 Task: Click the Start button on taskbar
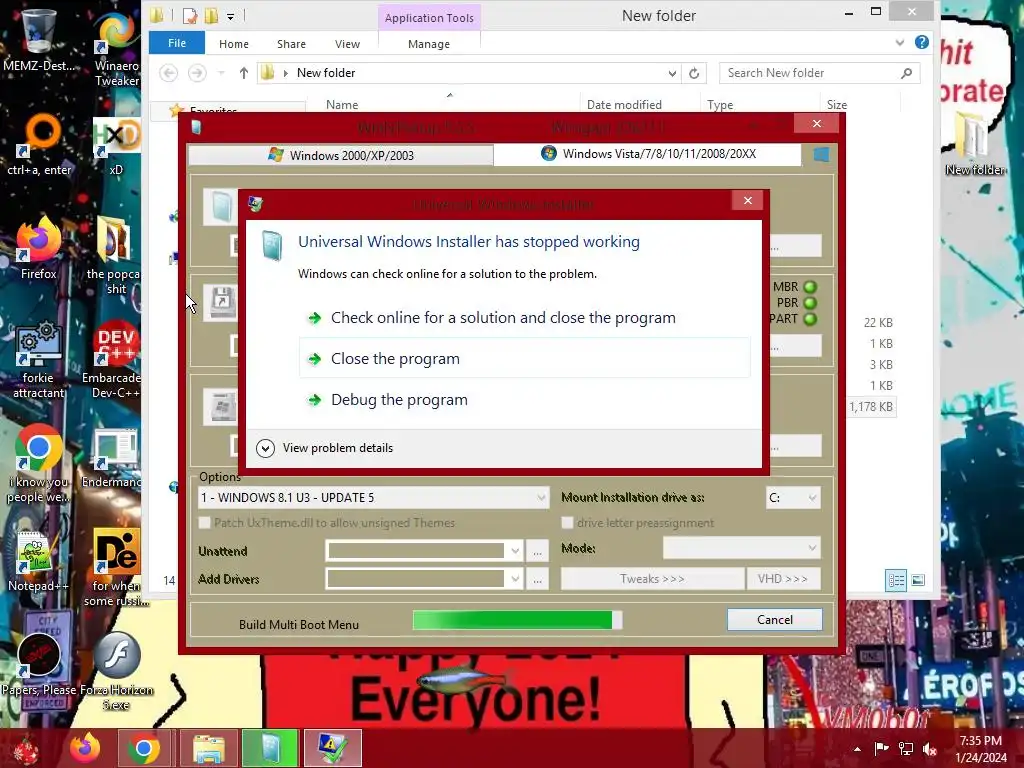pyautogui.click(x=26, y=748)
